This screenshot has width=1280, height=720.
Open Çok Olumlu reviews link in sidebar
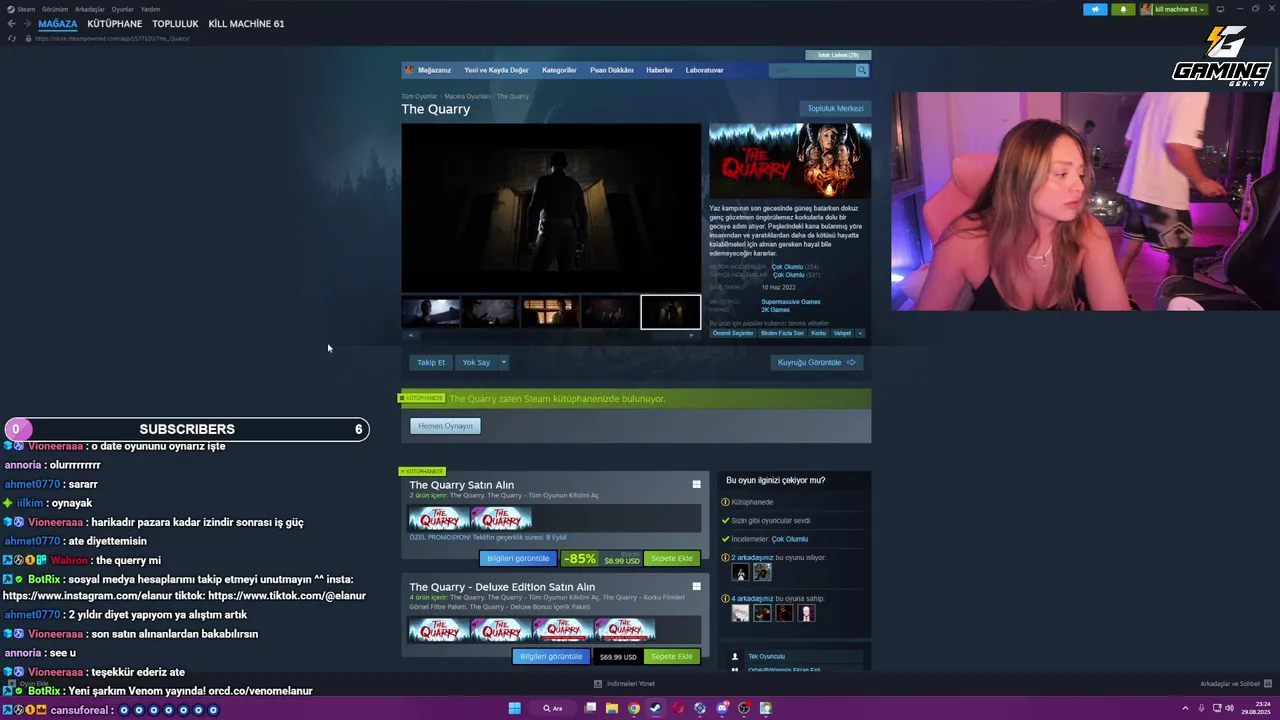coord(790,539)
